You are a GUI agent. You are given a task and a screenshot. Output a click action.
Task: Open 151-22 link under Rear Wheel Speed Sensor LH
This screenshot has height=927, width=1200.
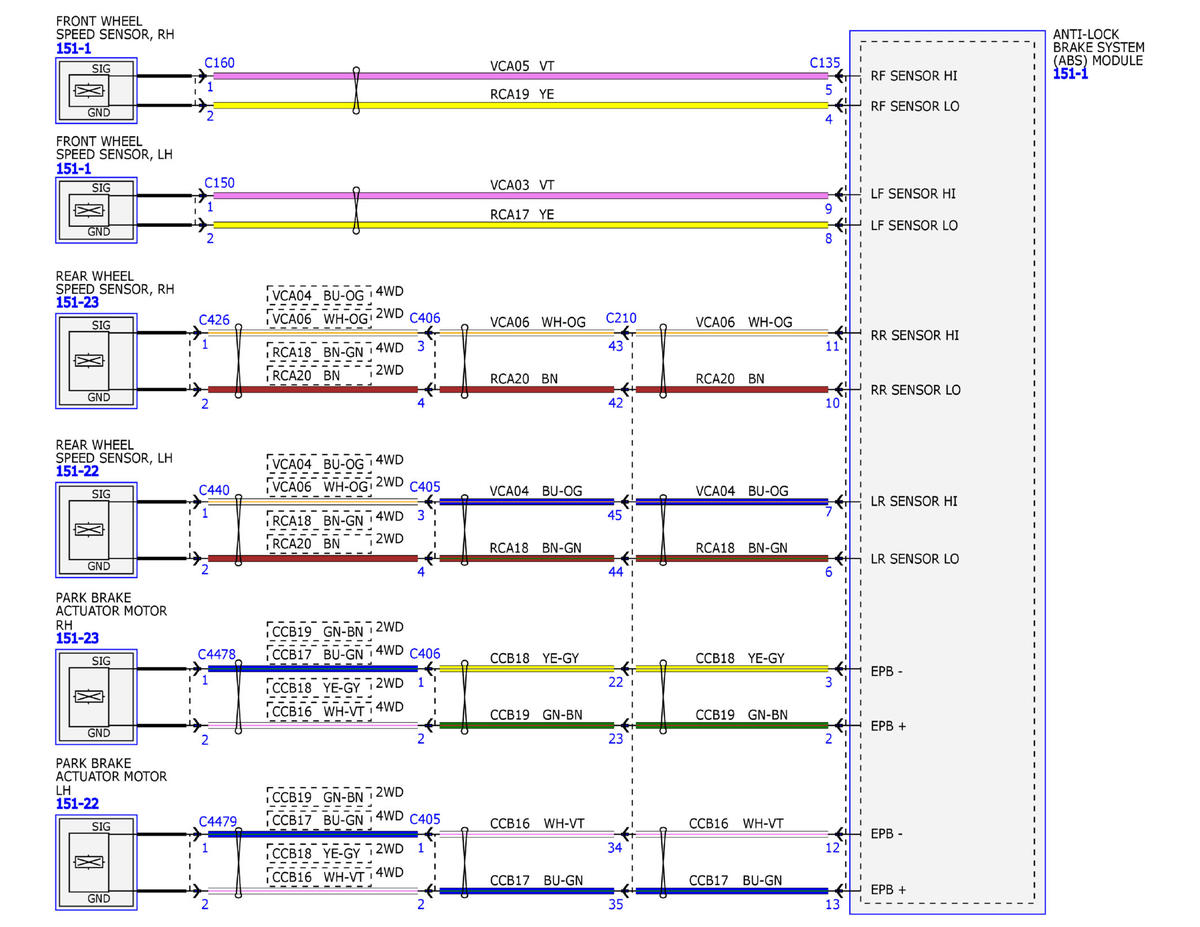tap(78, 470)
